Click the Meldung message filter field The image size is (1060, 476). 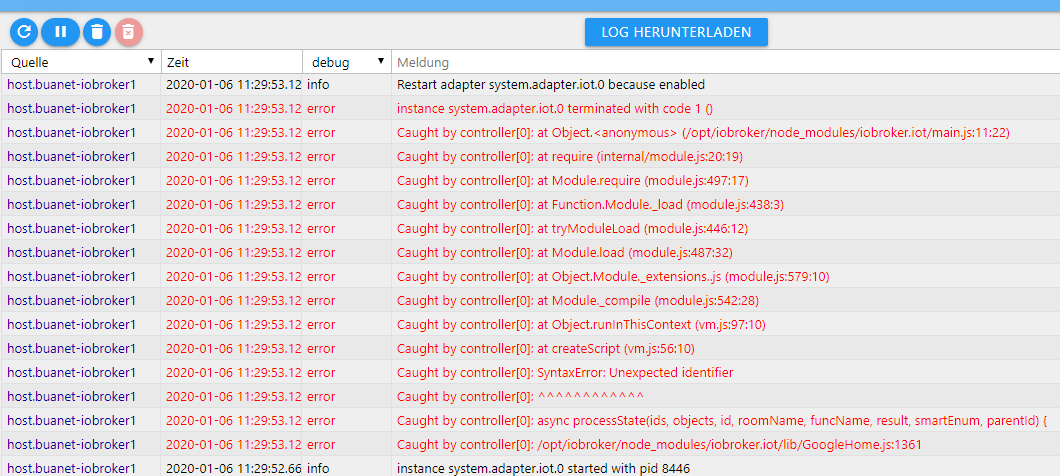(x=725, y=62)
